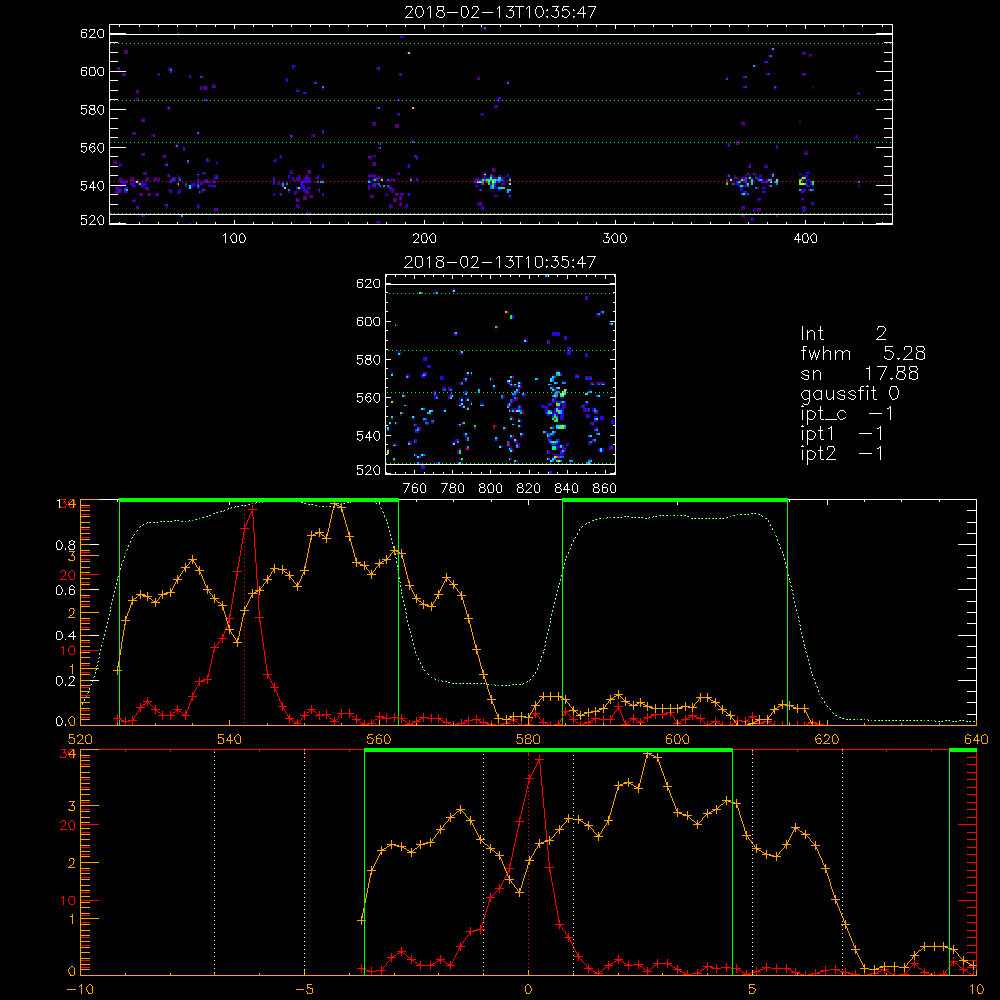
Task: Click x-axis label 100 in top plot
Action: [x=234, y=239]
